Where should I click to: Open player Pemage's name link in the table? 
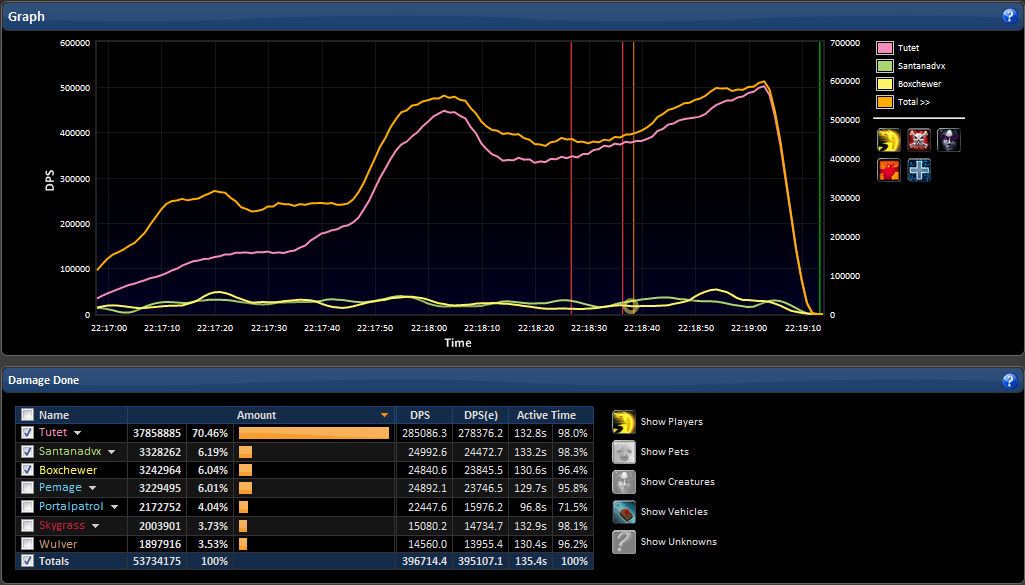[60, 488]
